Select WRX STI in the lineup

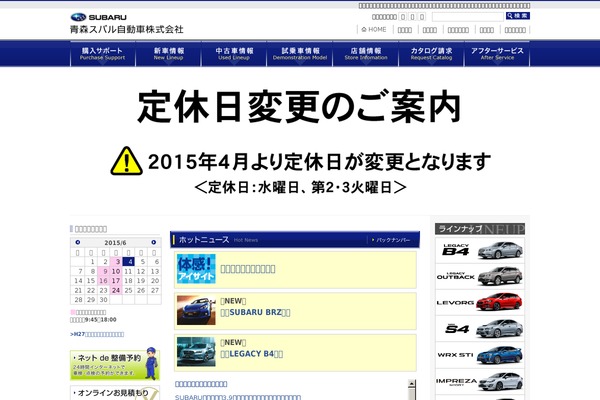pos(480,355)
